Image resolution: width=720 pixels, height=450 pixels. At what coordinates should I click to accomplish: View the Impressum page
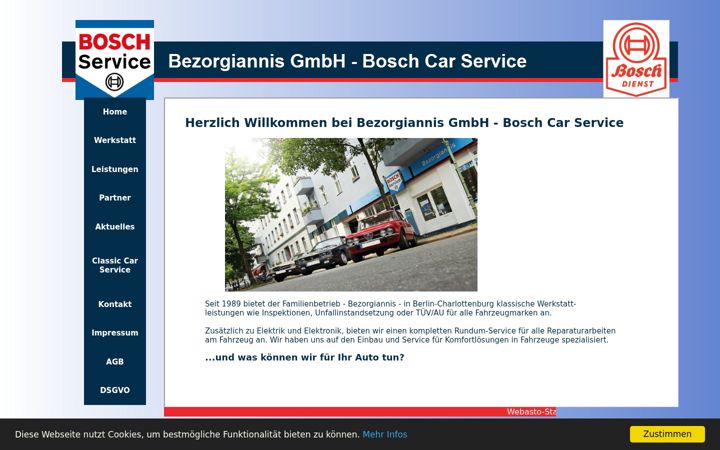coord(115,332)
